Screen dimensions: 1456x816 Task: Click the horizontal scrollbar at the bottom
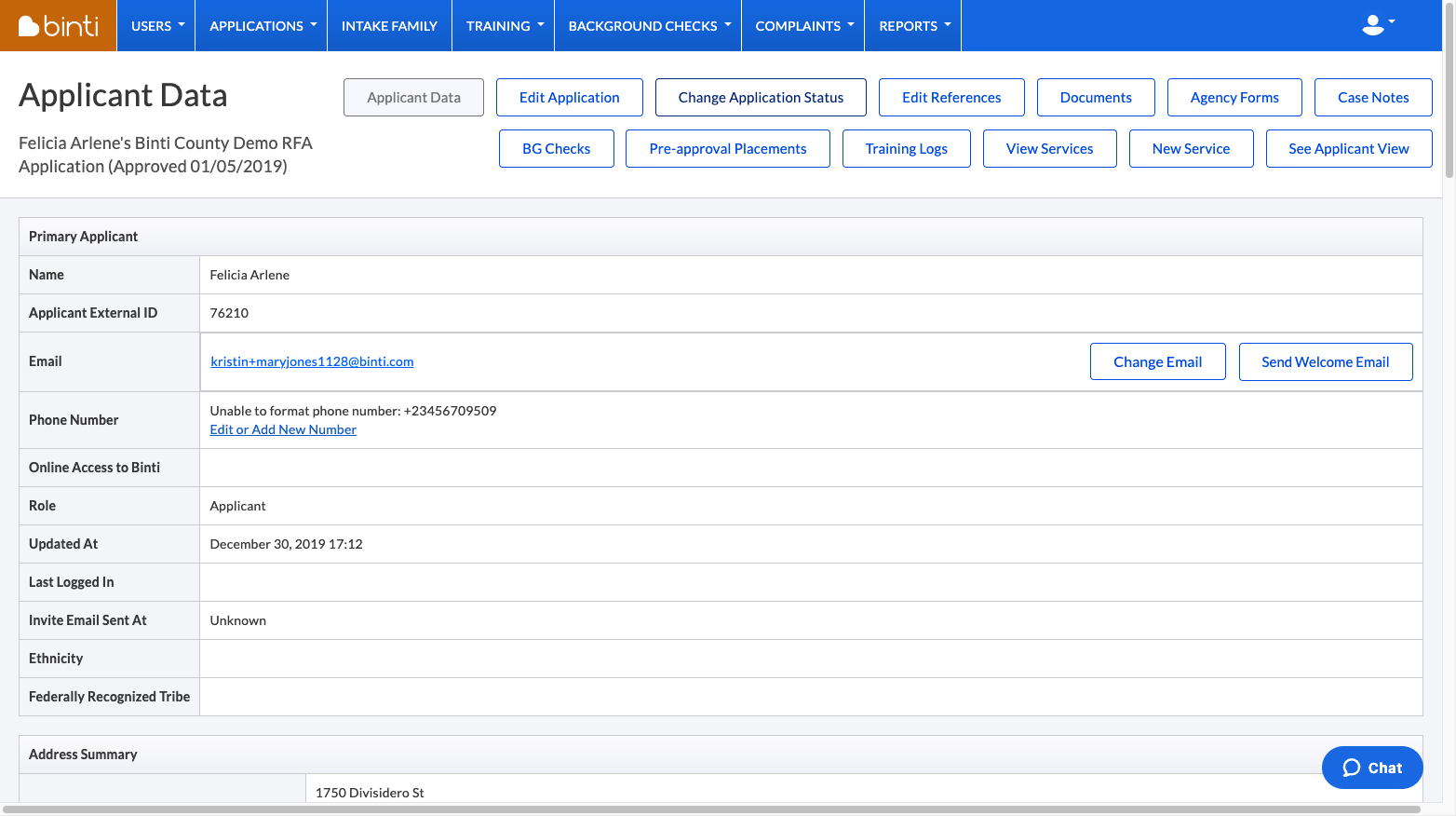coord(711,809)
